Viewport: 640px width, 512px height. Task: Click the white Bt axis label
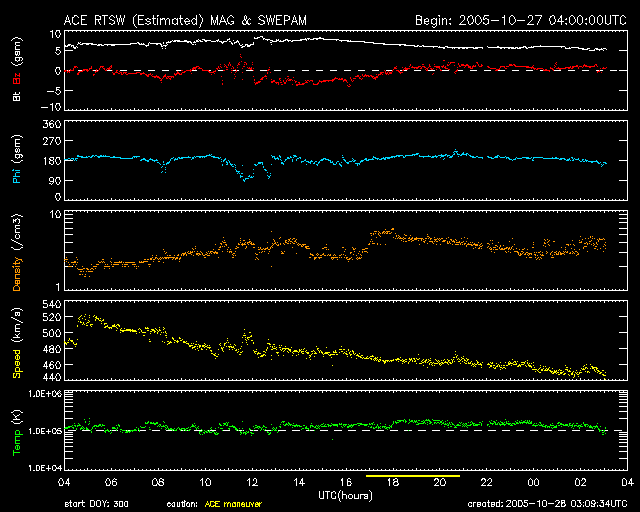pos(17,95)
